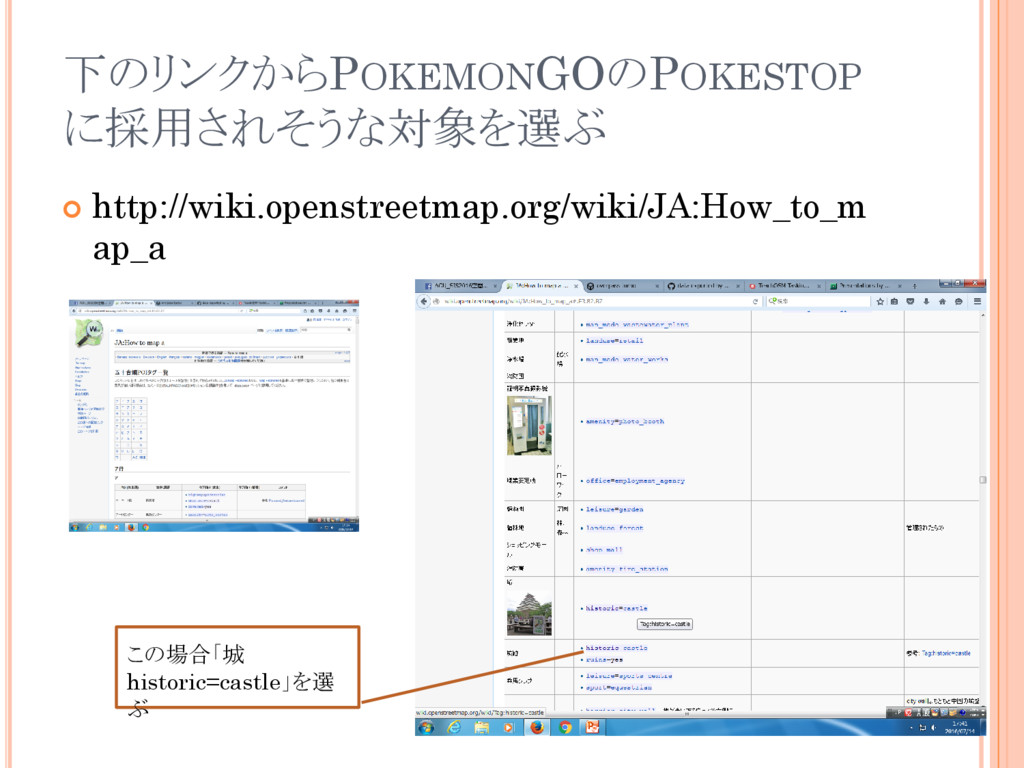1024x768 pixels.
Task: Click Firefox icon in taskbar
Action: point(537,727)
